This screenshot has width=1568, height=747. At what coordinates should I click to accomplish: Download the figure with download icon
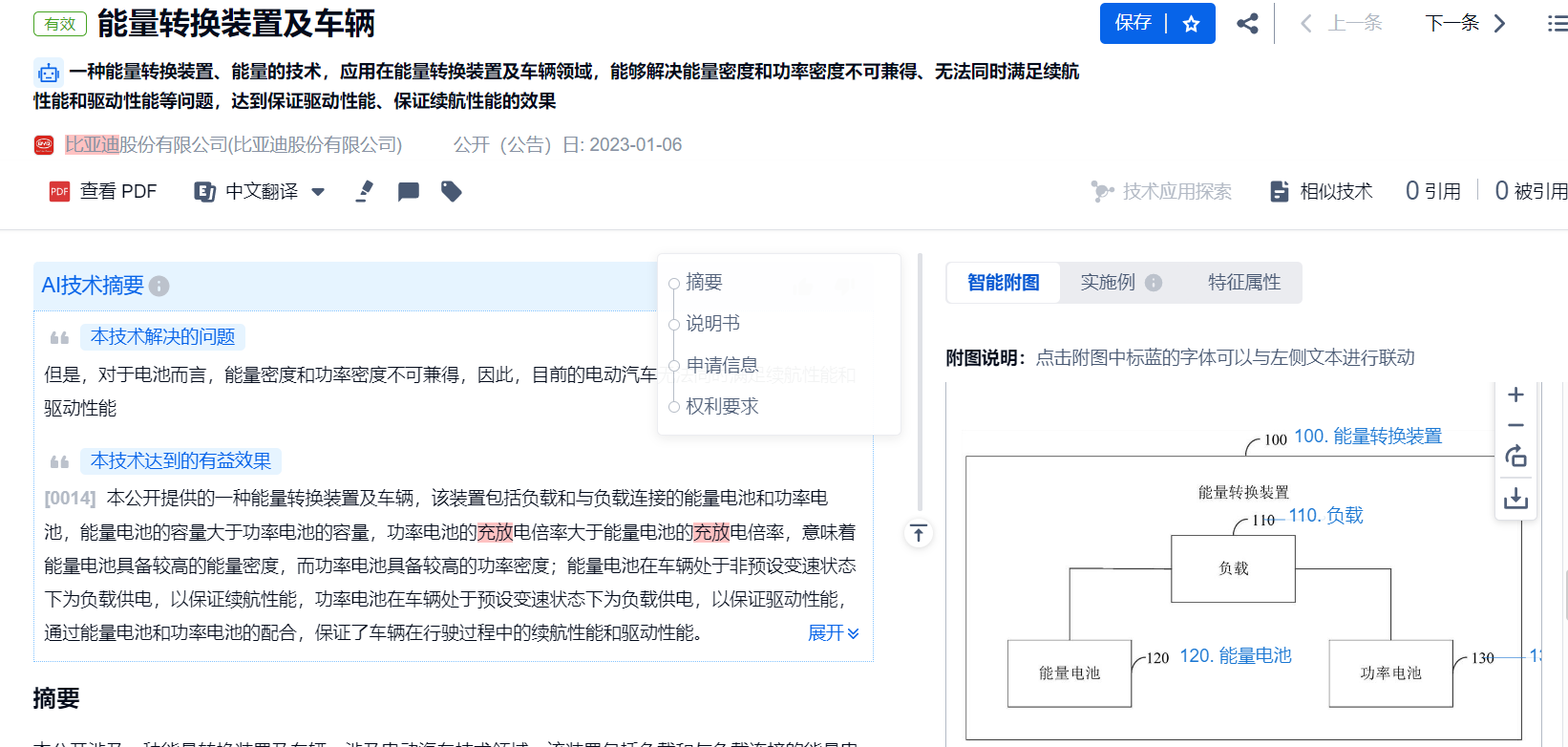click(1515, 498)
